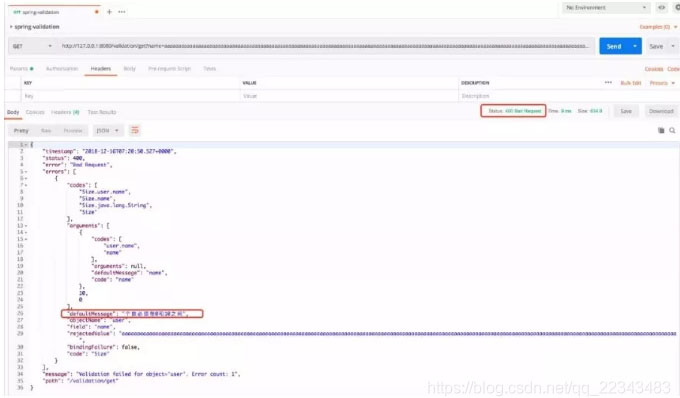
Task: Open headers table column options dots
Action: click(608, 82)
